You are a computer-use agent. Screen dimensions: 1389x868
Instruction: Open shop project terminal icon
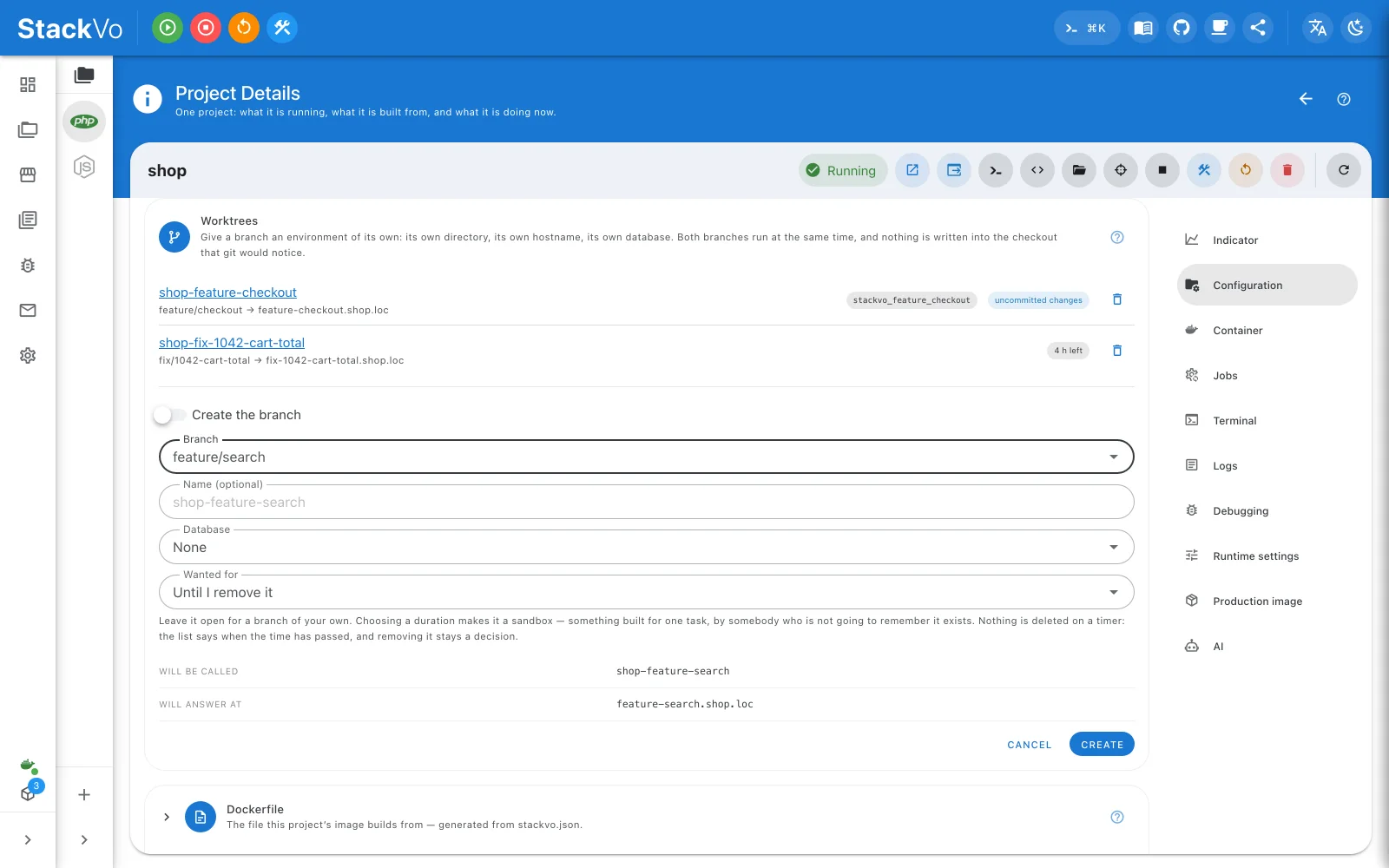pos(996,170)
